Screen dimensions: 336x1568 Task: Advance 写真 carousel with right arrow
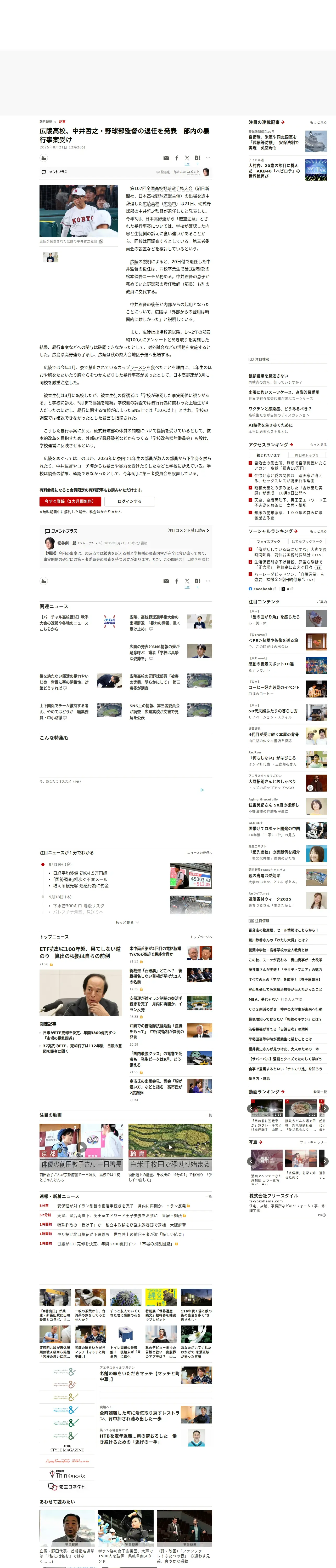point(324,1161)
